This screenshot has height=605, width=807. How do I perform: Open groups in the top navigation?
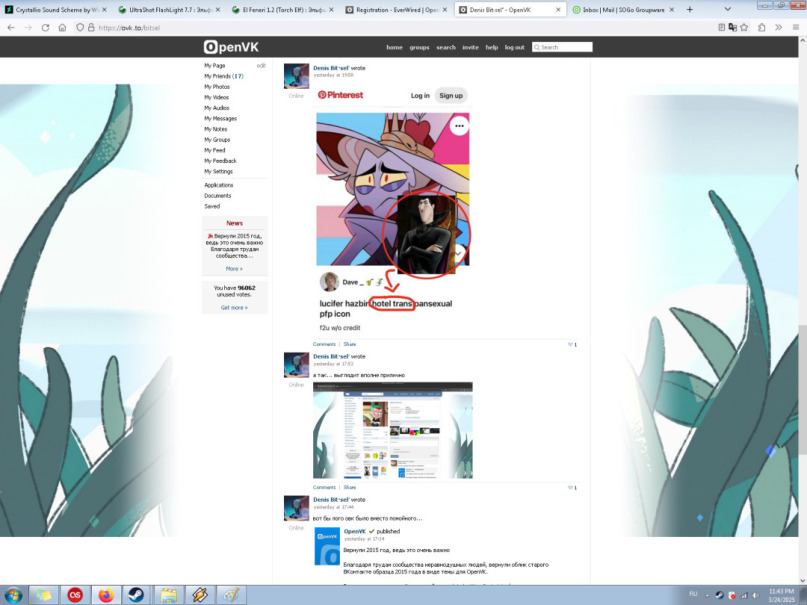tap(419, 47)
